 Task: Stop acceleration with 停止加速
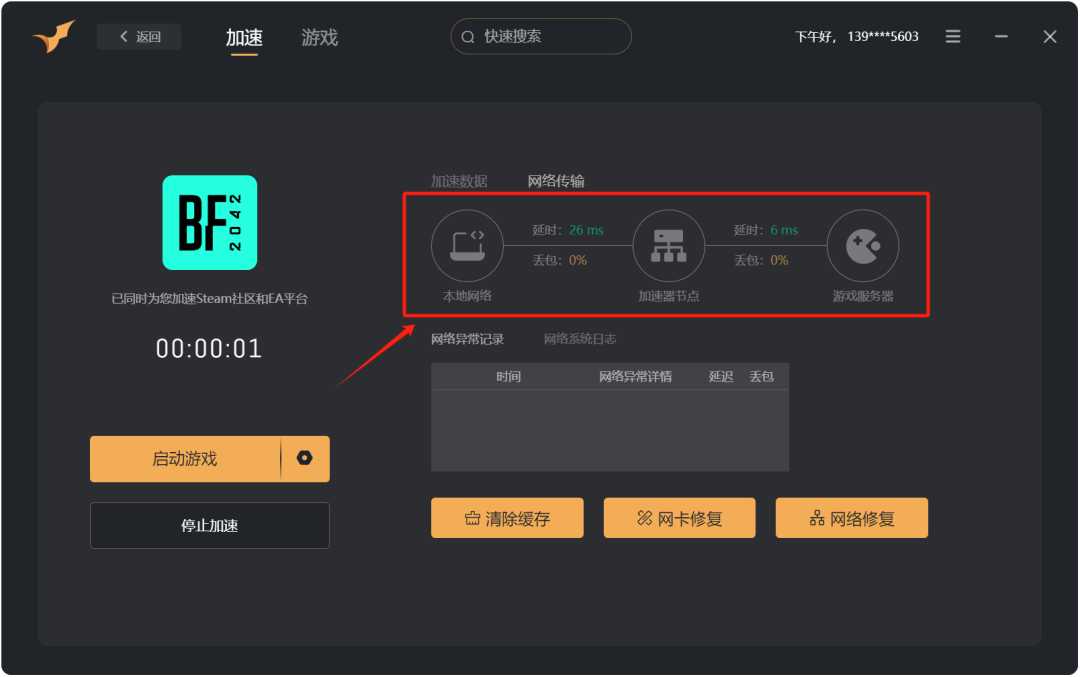click(x=209, y=525)
